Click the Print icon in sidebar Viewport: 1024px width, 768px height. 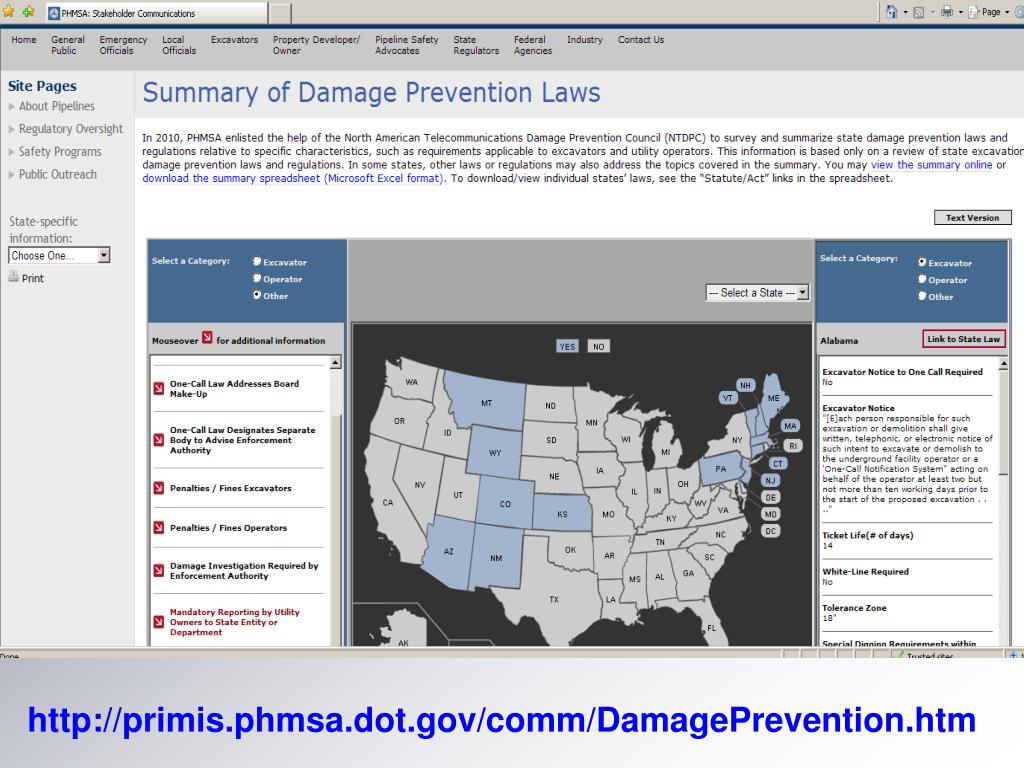coord(13,277)
